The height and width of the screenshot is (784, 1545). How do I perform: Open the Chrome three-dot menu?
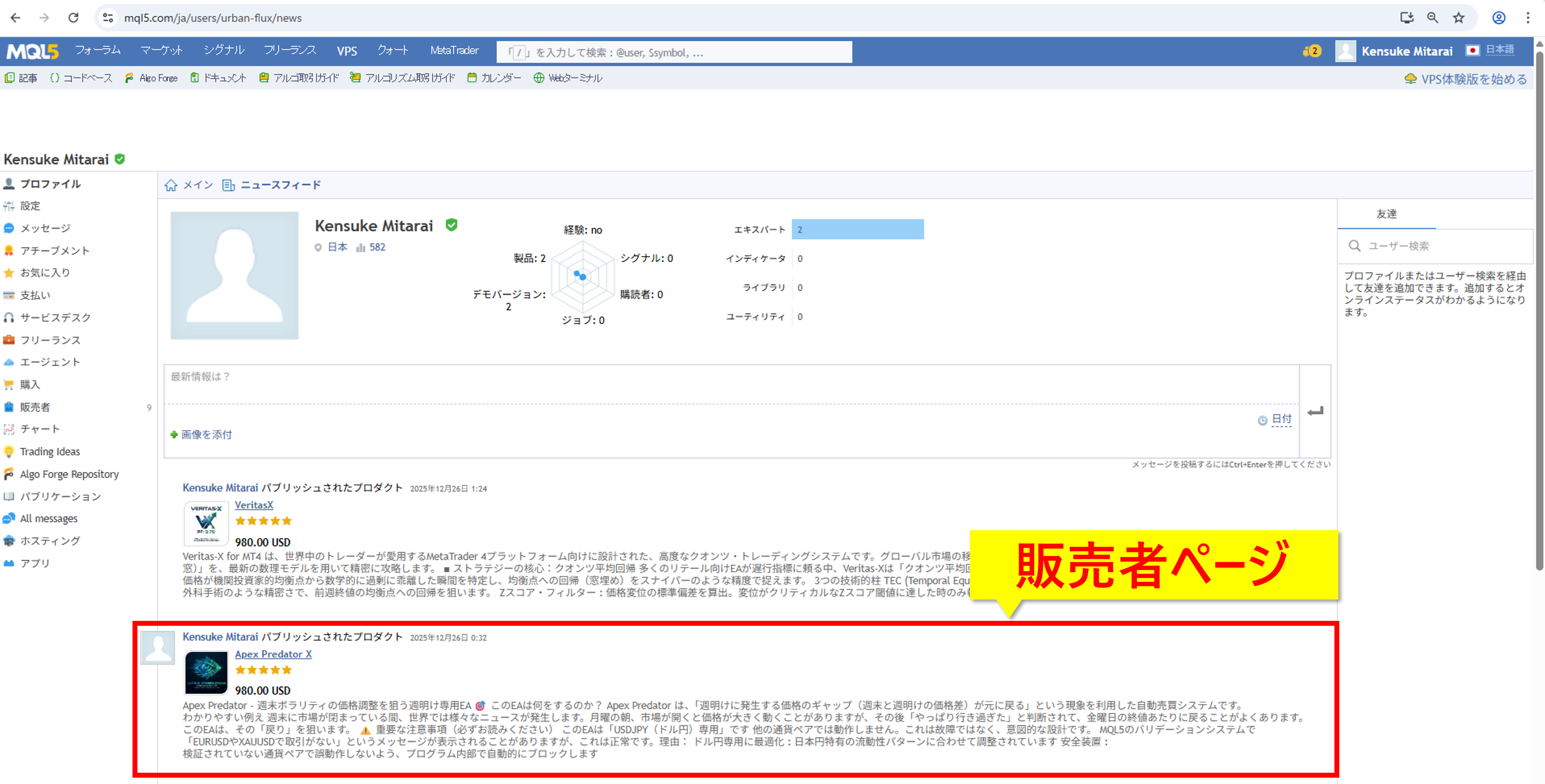(1528, 18)
